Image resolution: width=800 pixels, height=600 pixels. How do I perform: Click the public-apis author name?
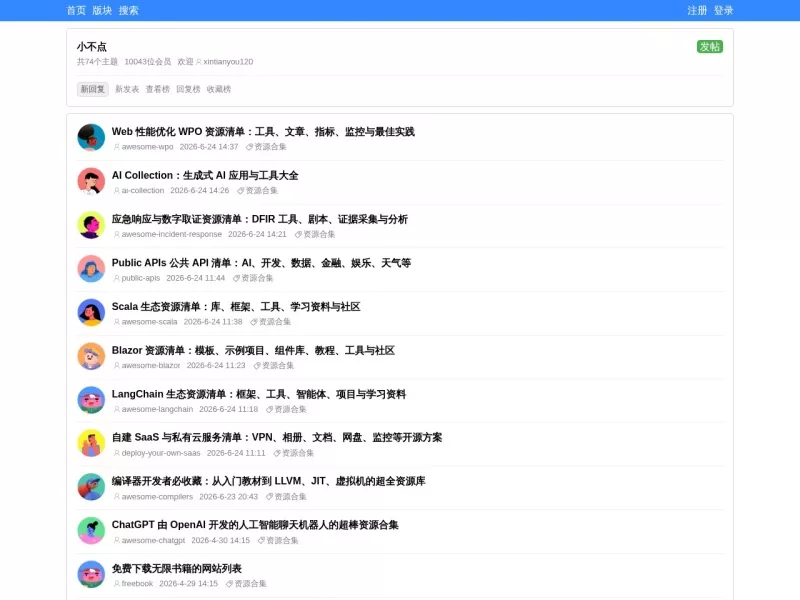pyautogui.click(x=141, y=278)
